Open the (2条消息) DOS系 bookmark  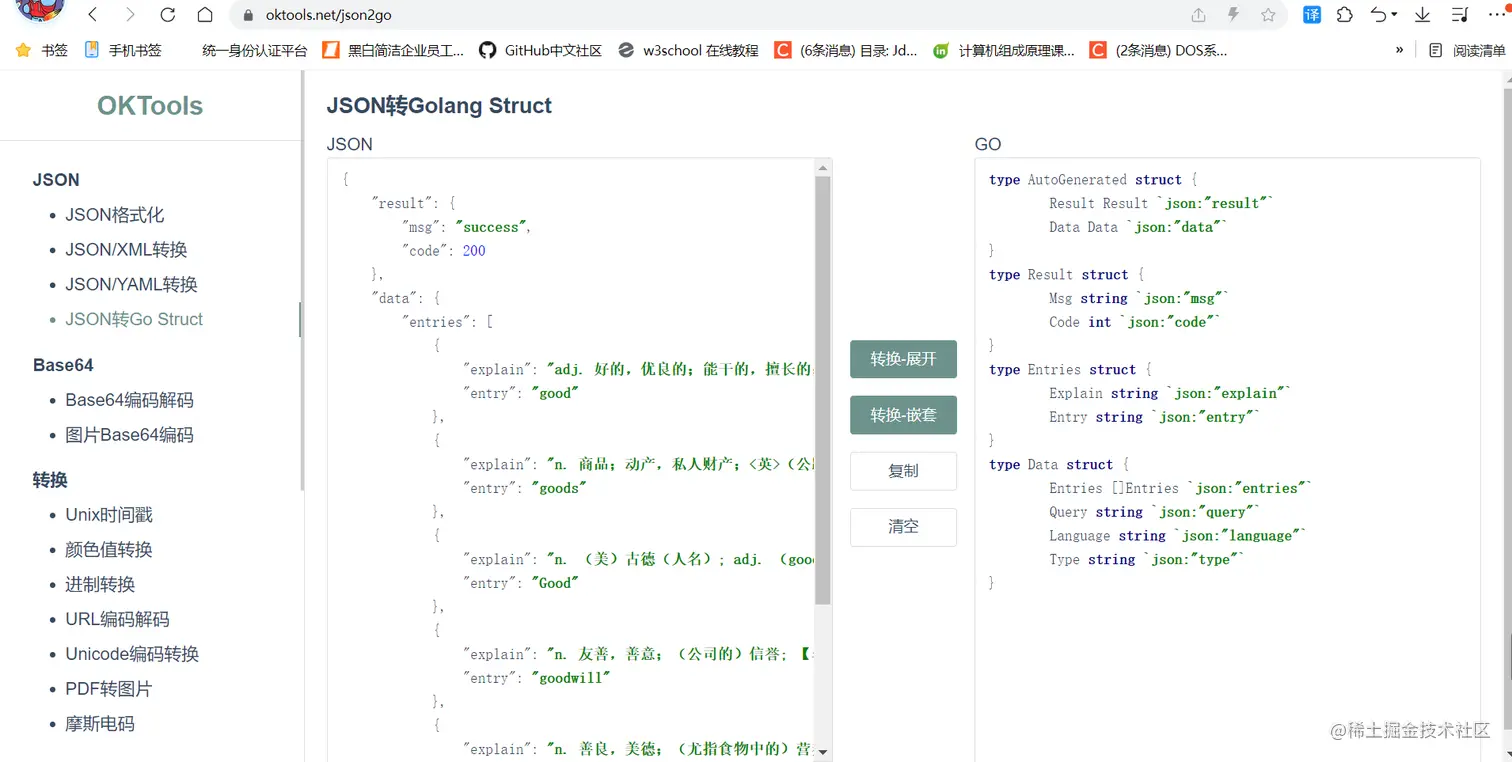click(1159, 50)
